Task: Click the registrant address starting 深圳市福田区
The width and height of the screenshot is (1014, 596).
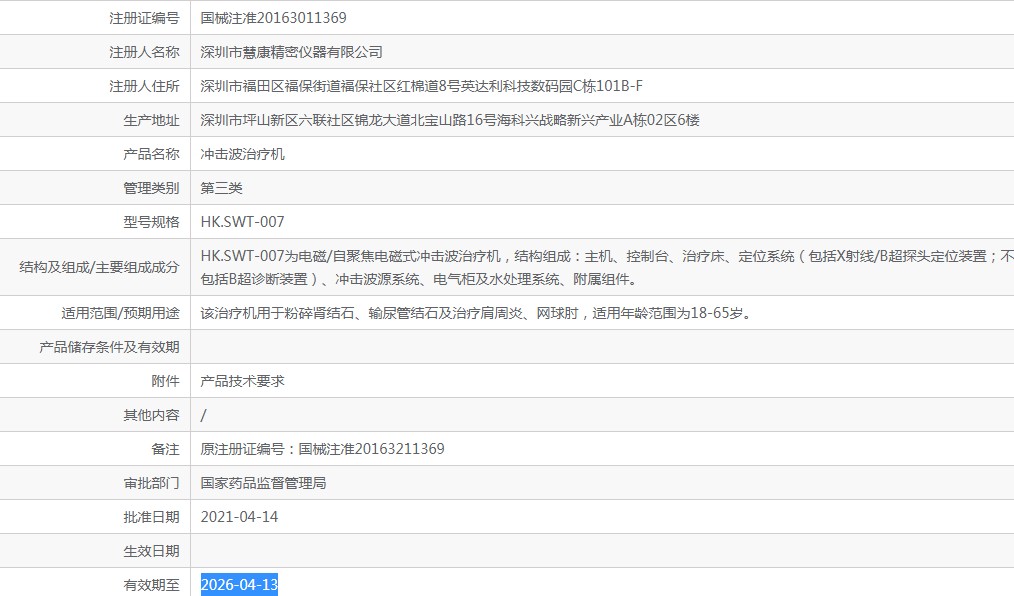Action: point(422,86)
